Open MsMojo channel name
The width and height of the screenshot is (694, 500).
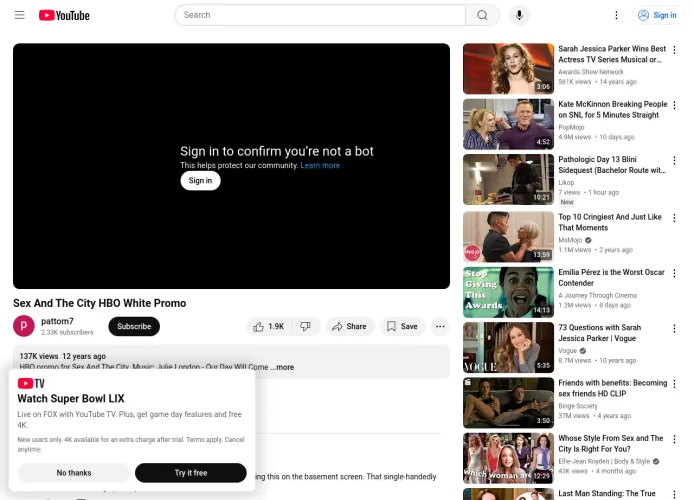click(570, 240)
